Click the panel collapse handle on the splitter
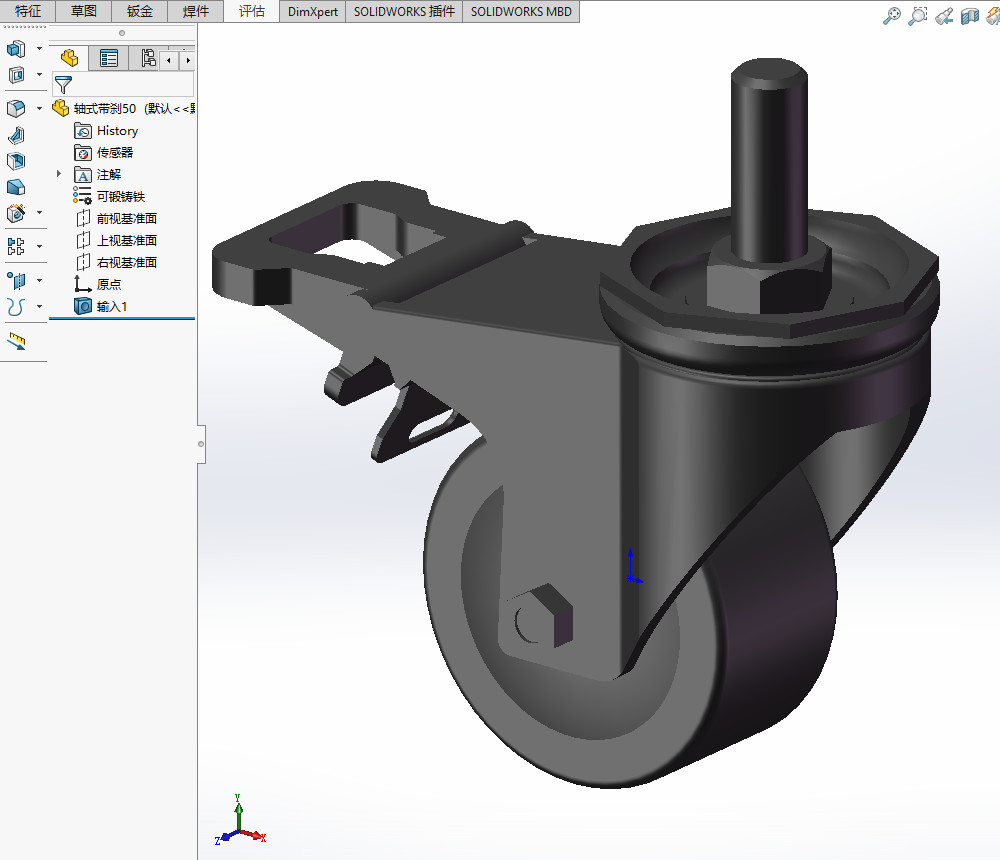 pos(201,444)
